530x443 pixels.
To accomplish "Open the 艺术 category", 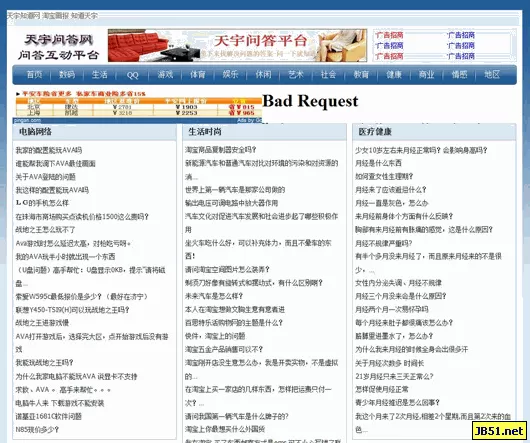I will click(296, 74).
